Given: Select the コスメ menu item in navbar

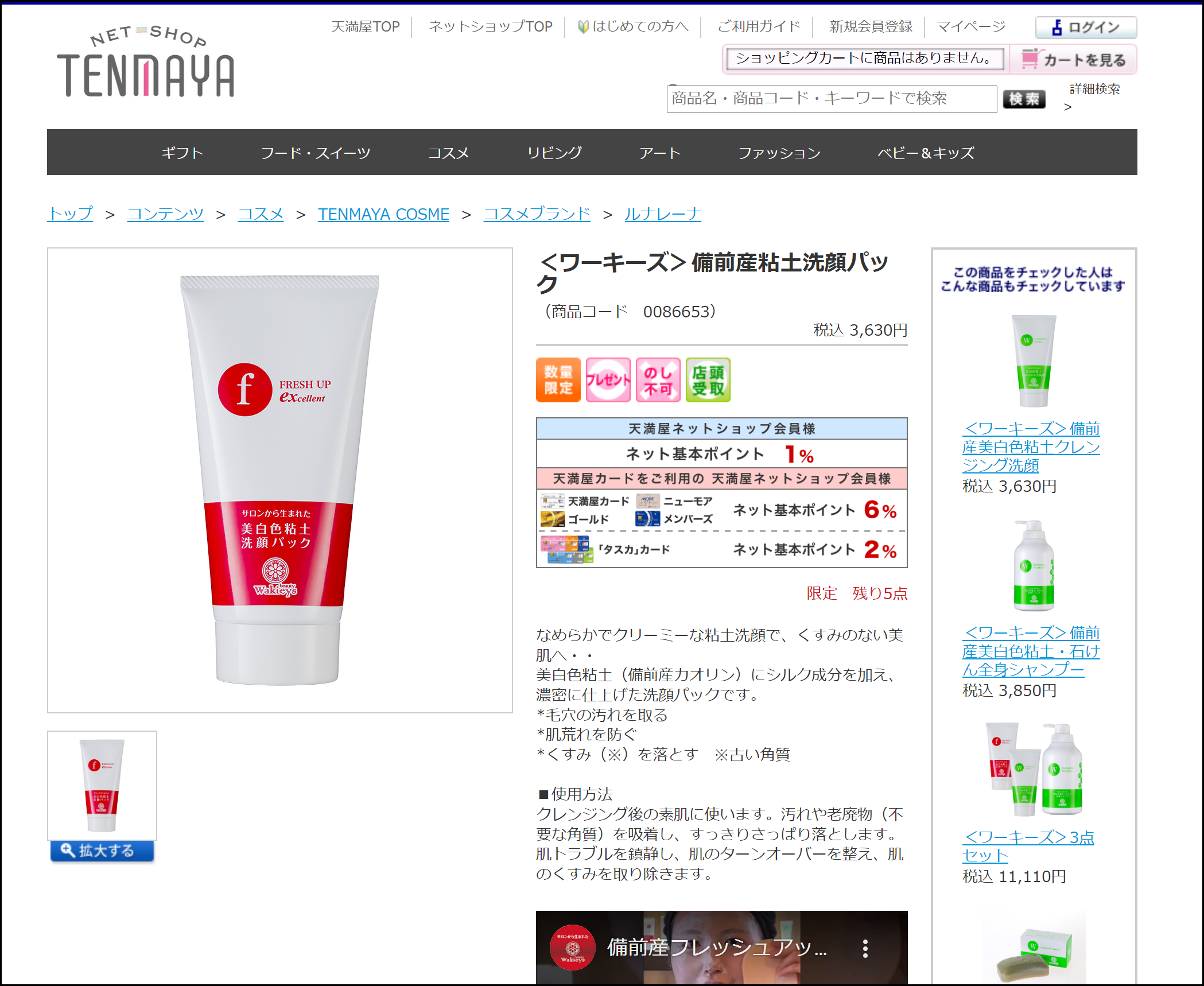Looking at the screenshot, I should [449, 153].
